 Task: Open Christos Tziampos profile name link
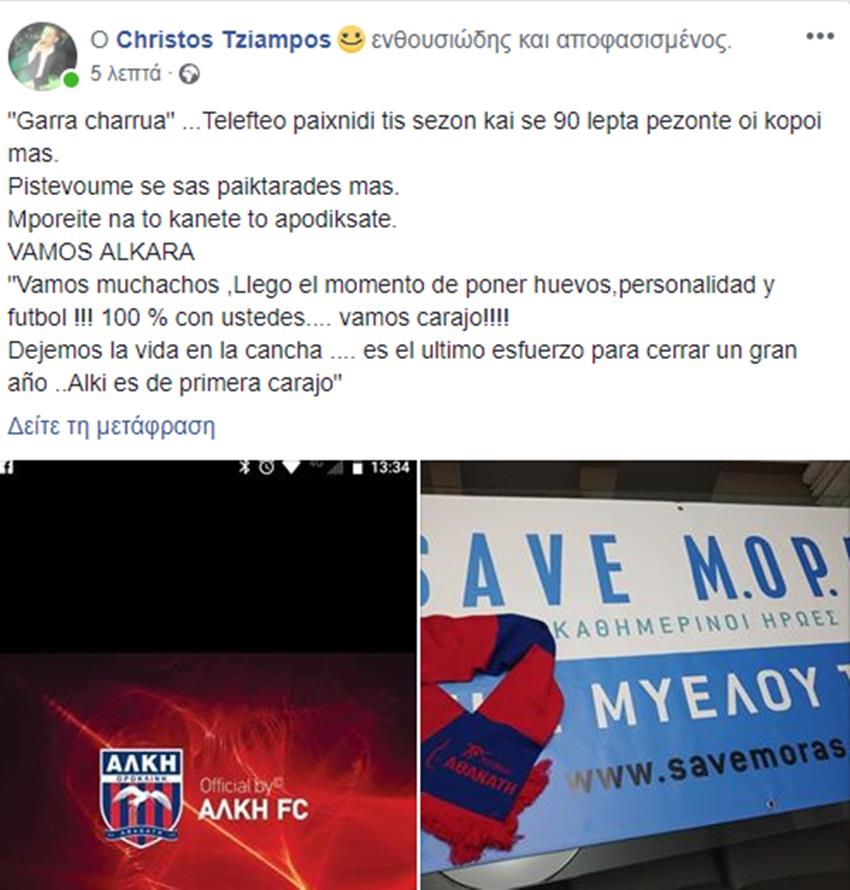223,40
